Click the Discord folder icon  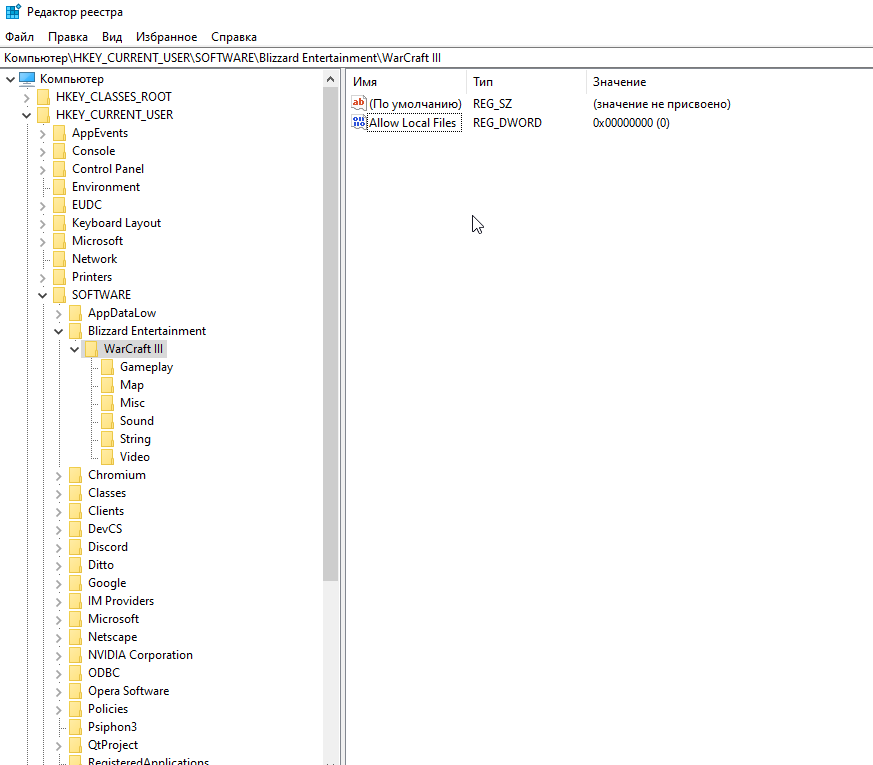(x=76, y=547)
